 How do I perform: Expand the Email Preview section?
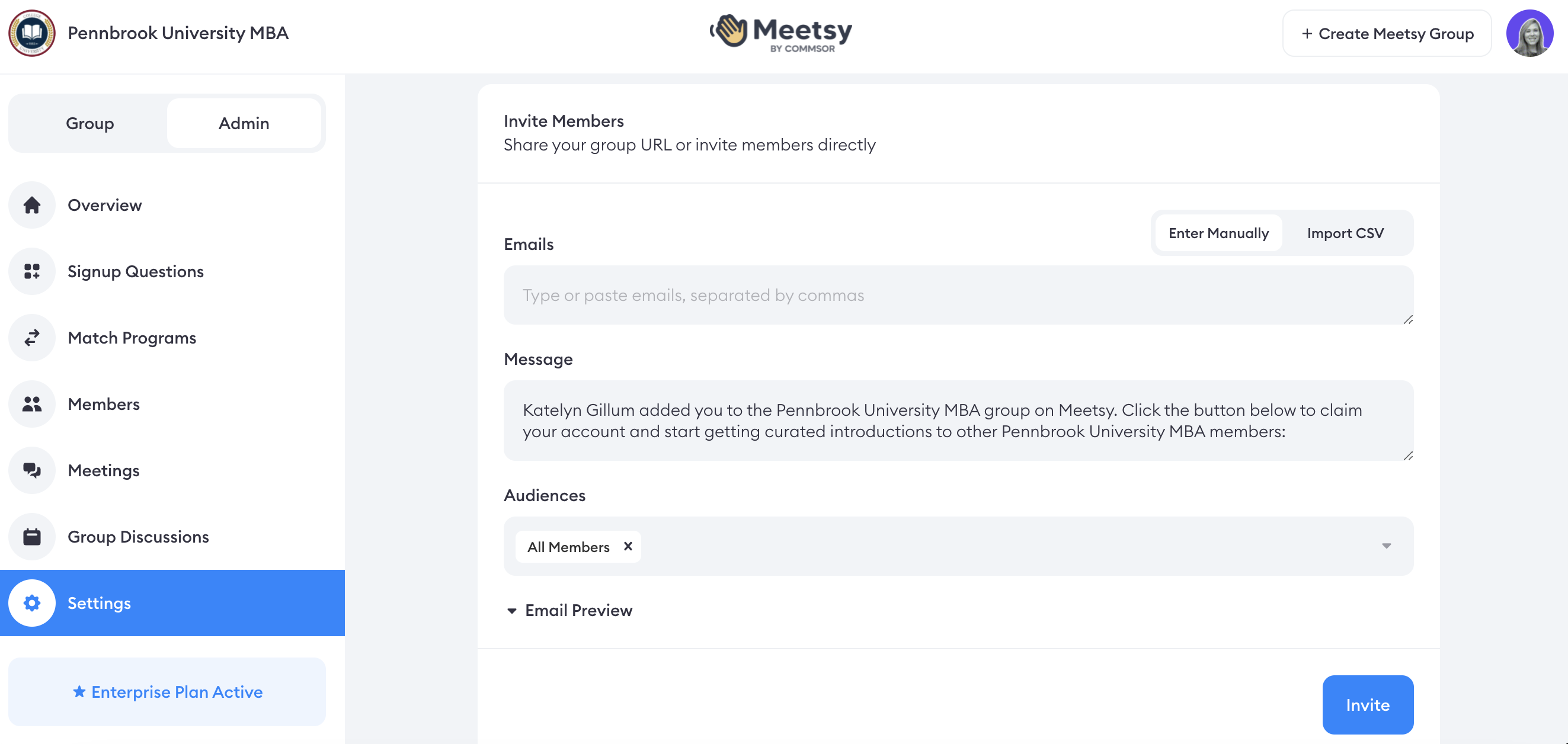(x=569, y=610)
